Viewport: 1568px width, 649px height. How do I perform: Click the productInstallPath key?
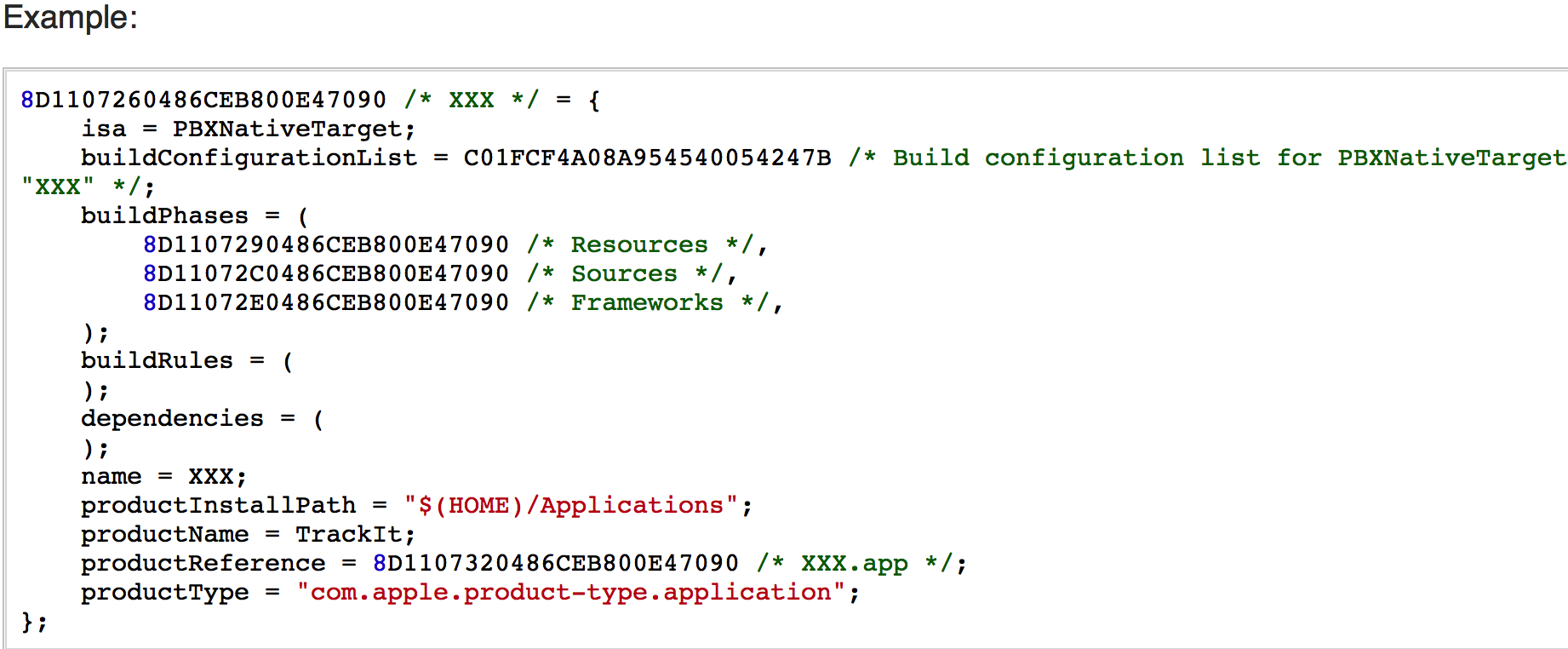(x=219, y=506)
